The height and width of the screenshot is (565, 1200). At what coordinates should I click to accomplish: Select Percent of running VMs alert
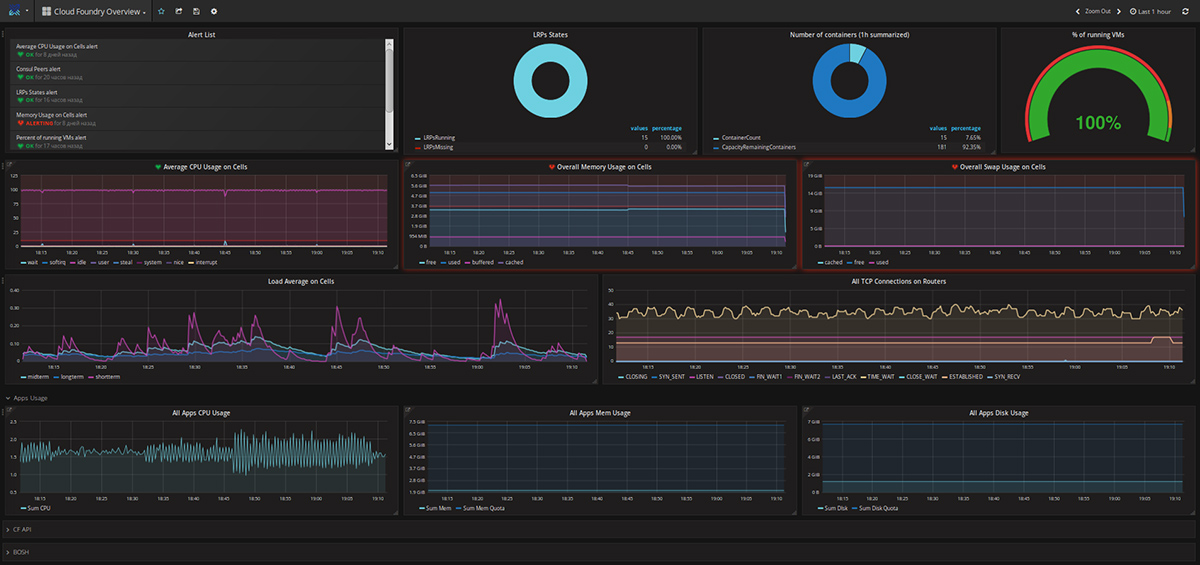point(197,140)
